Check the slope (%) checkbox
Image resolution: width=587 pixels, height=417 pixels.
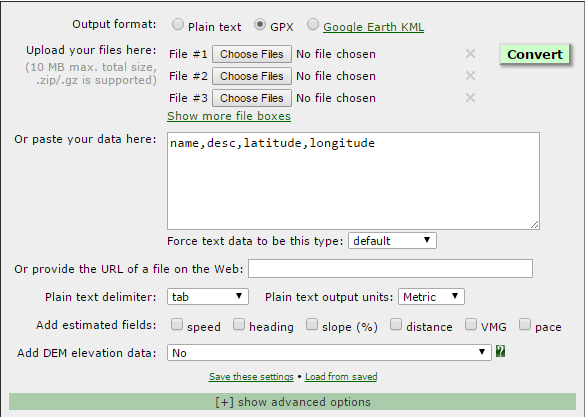pyautogui.click(x=311, y=324)
